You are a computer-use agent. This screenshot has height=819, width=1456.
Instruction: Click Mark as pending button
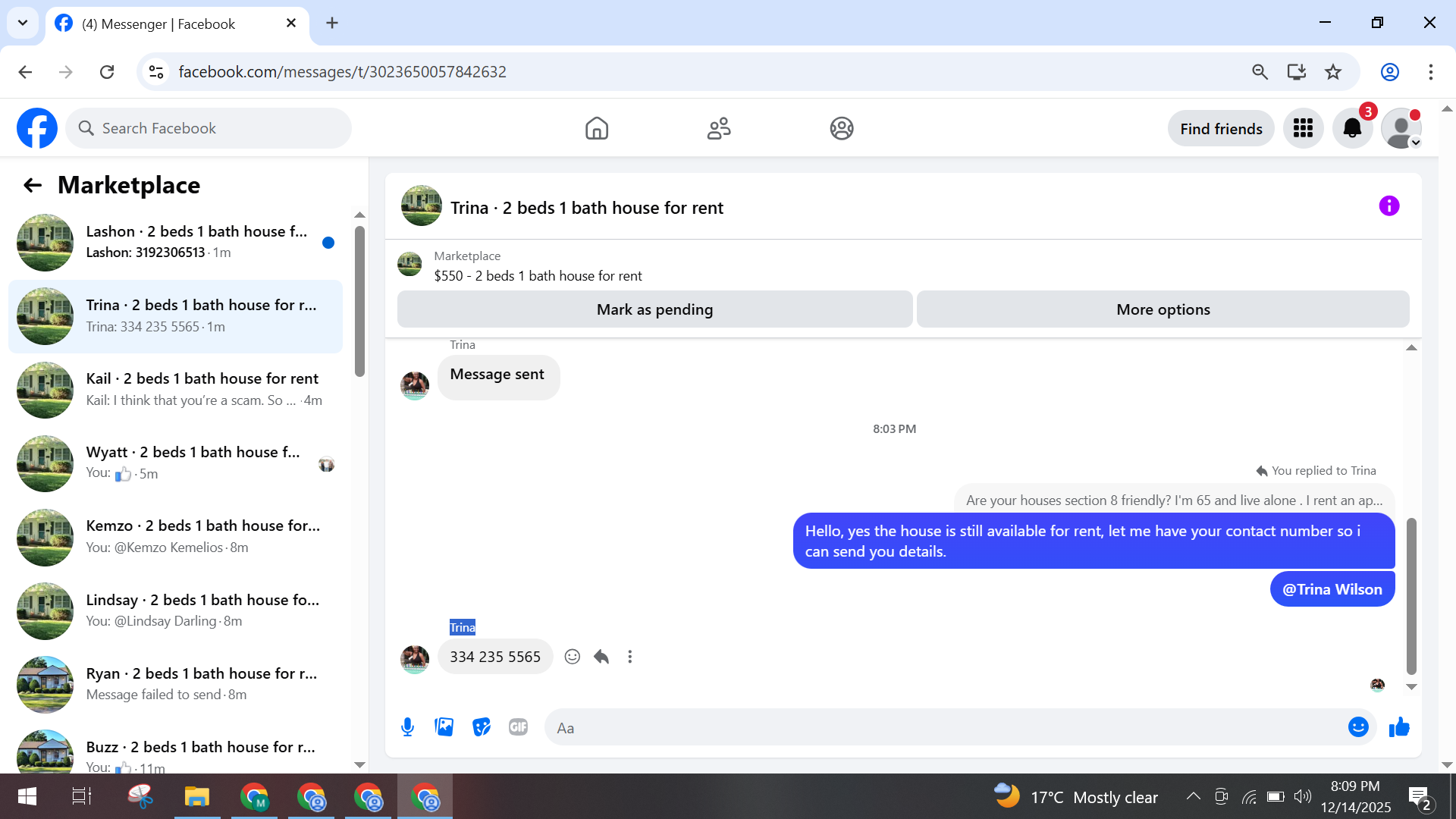click(654, 309)
